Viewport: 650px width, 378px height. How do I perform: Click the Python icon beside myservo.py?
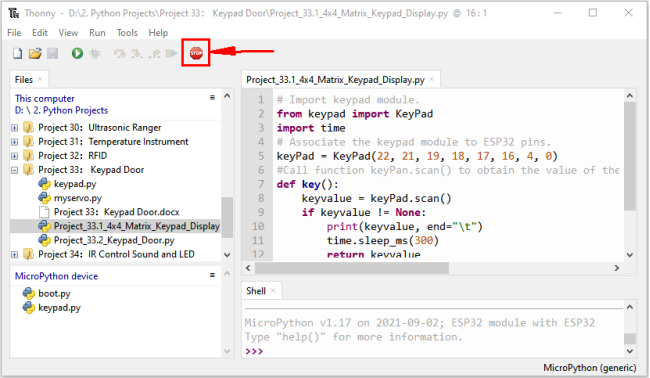click(x=44, y=198)
